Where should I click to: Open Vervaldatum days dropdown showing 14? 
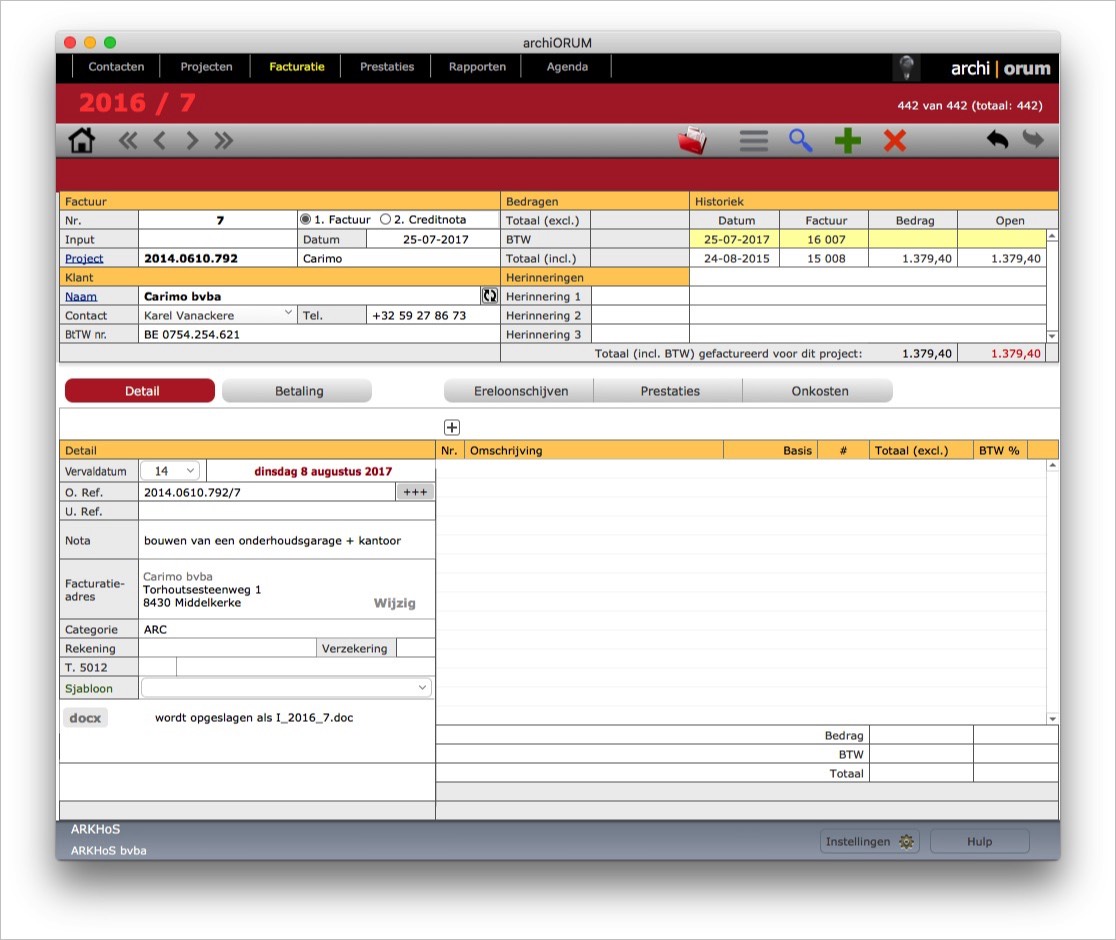171,471
